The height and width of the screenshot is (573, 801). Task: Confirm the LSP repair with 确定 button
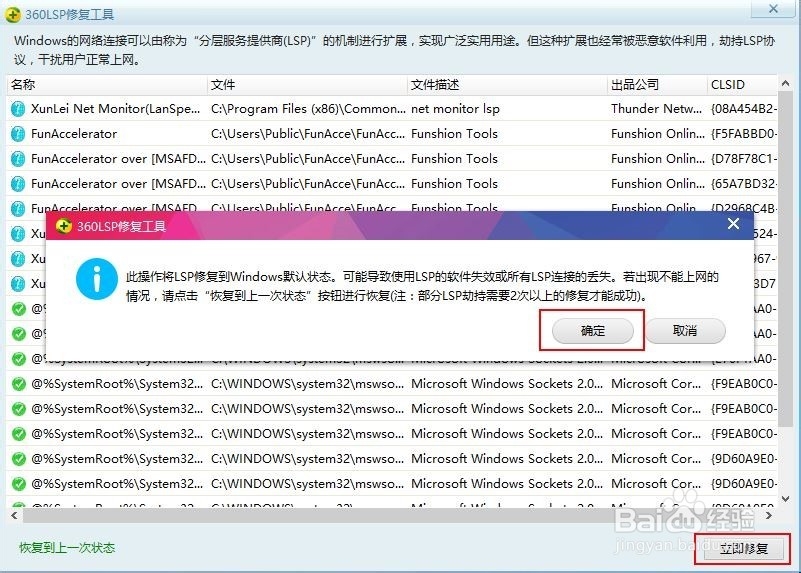point(593,331)
